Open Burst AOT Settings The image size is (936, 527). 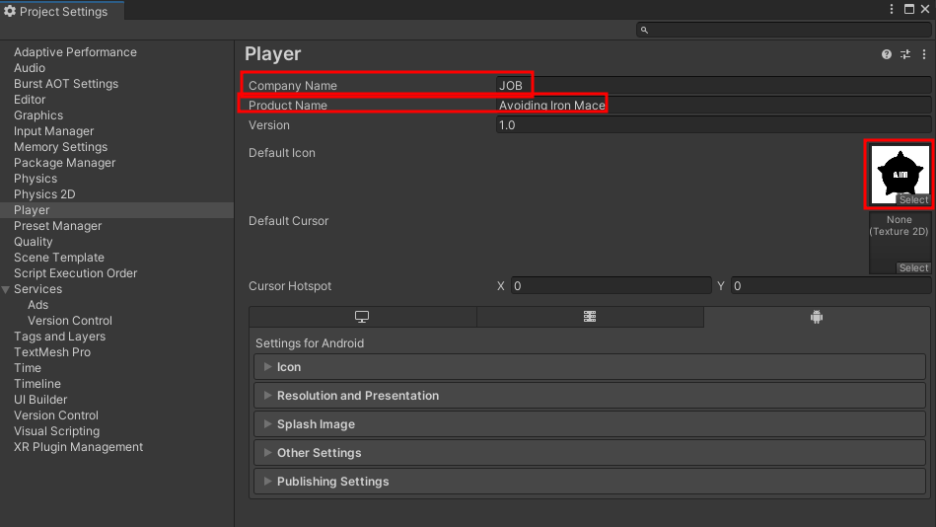coord(66,84)
